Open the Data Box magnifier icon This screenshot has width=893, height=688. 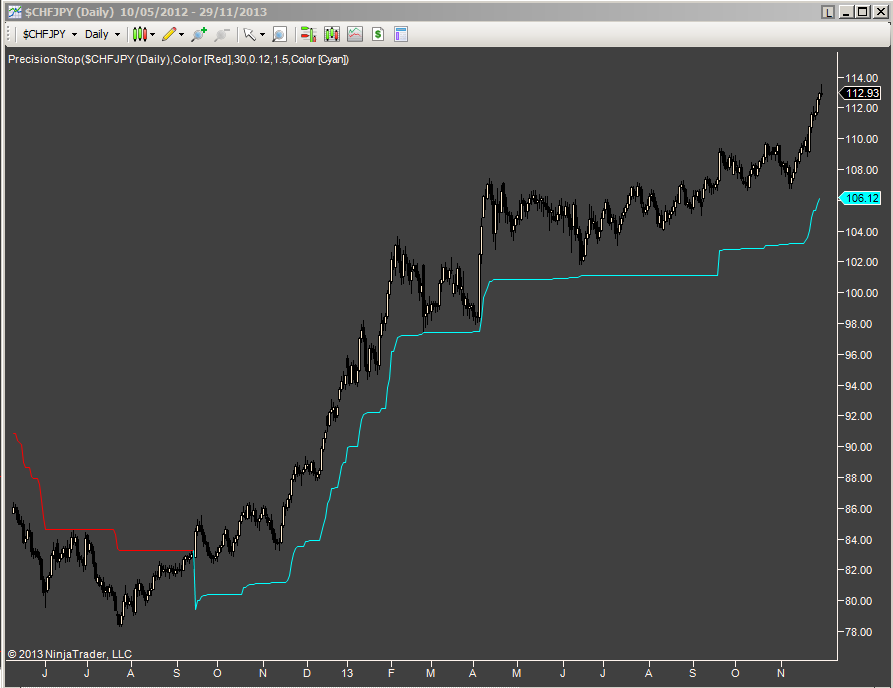(x=279, y=33)
